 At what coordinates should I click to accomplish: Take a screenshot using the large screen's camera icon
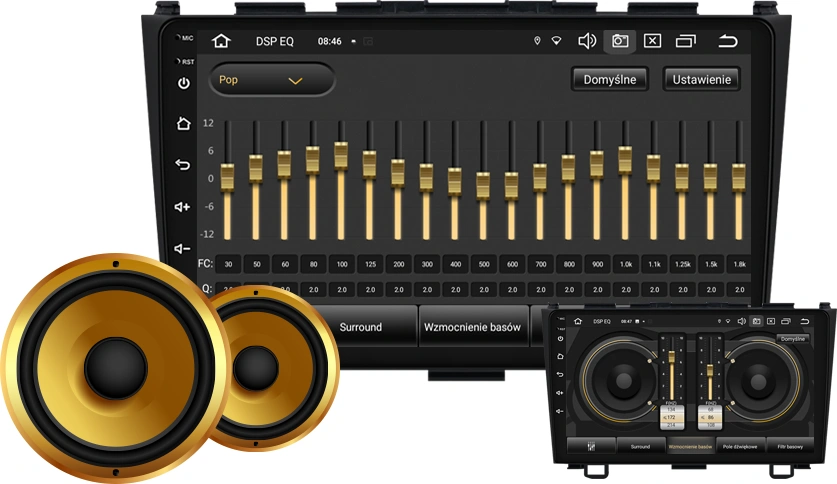point(620,42)
